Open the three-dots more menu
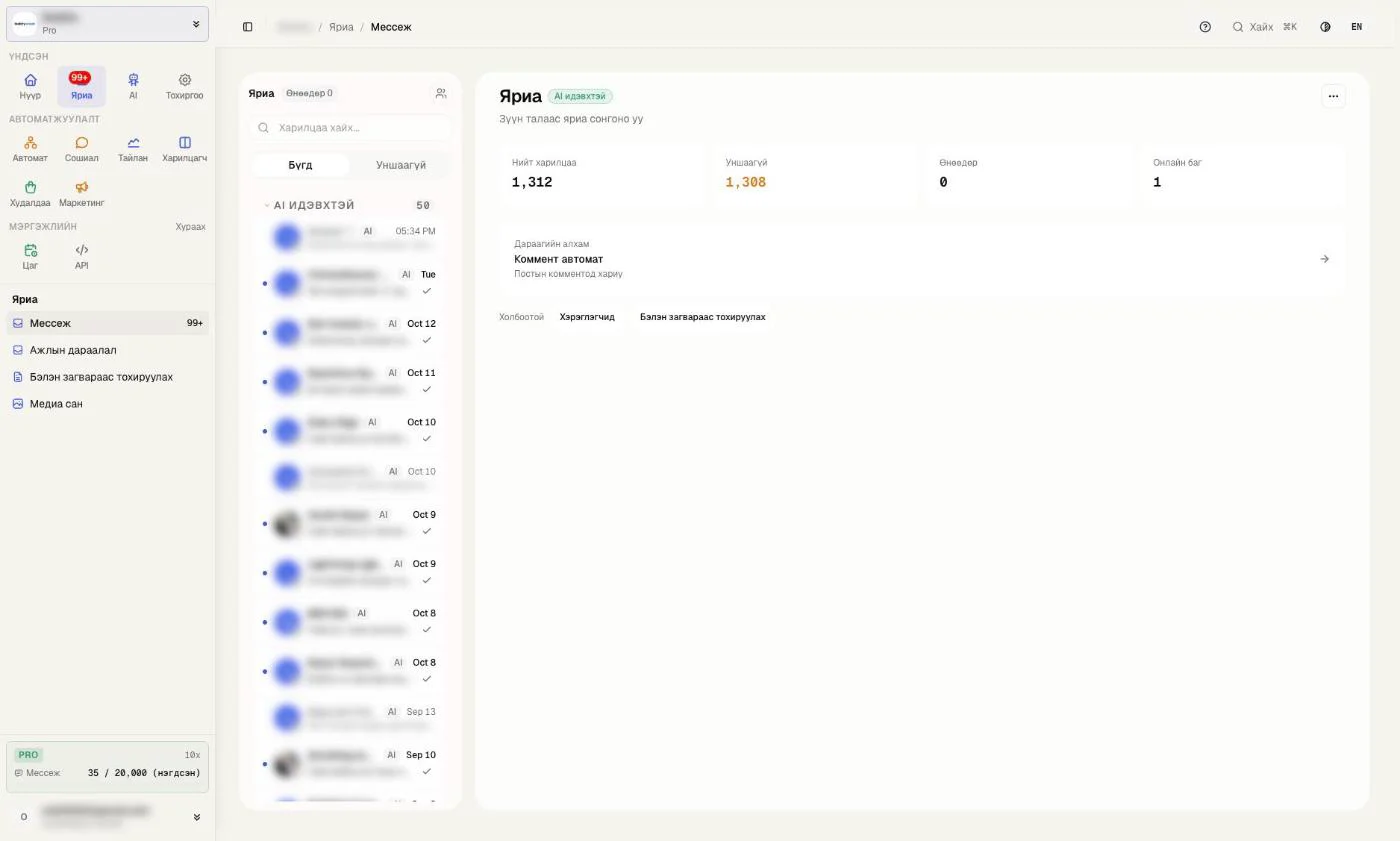The height and width of the screenshot is (841, 1400). pos(1333,96)
